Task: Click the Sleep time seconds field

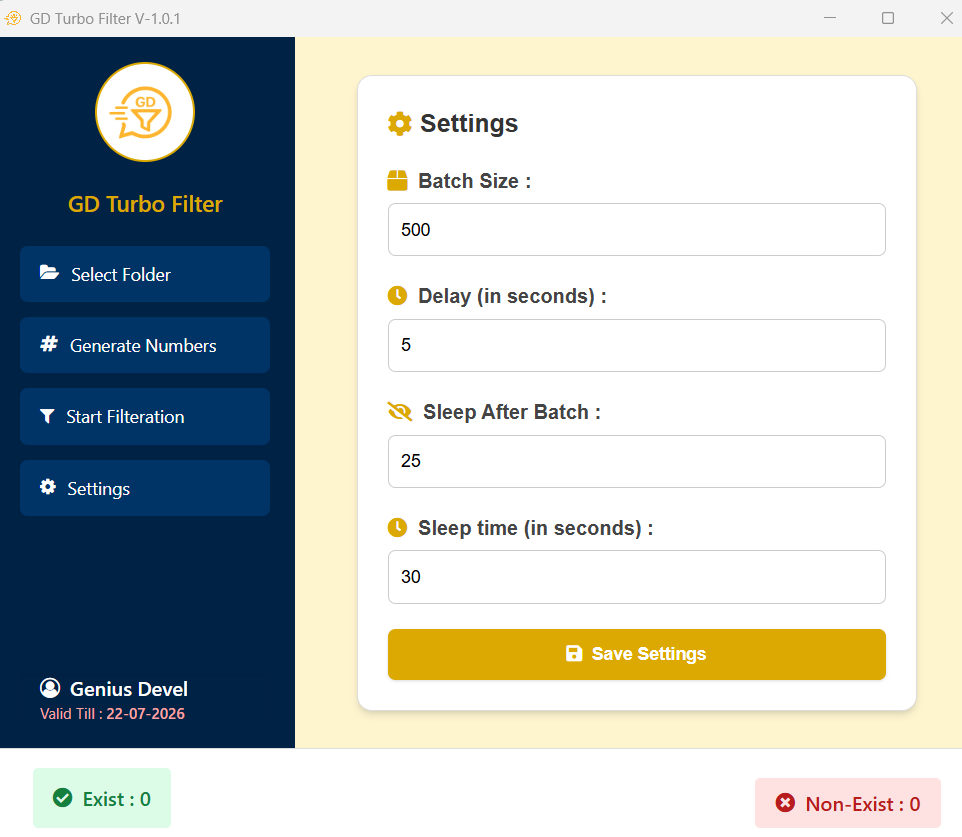Action: pos(636,577)
